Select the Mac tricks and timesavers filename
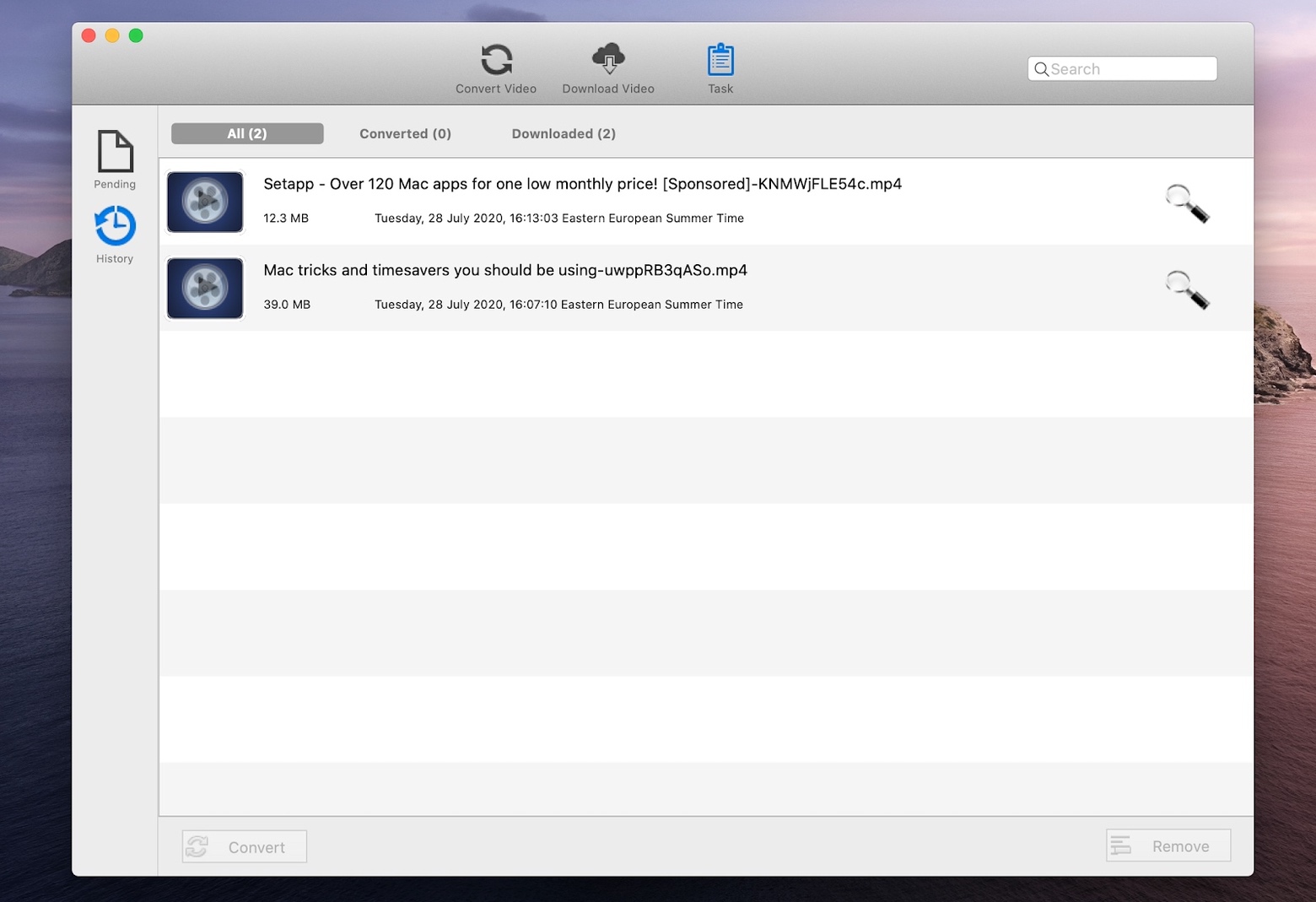 pyautogui.click(x=505, y=270)
